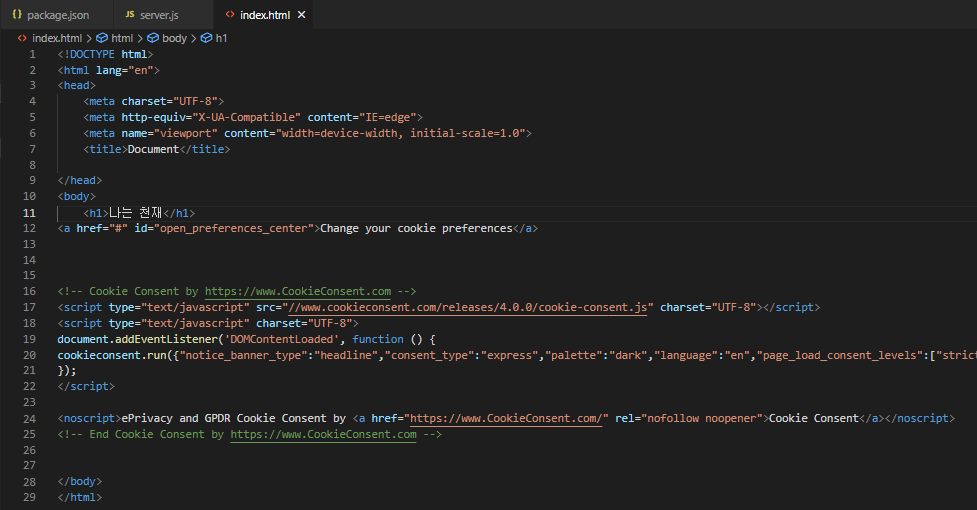Click the "headline" value on line 20
The width and height of the screenshot is (977, 510).
[x=346, y=355]
